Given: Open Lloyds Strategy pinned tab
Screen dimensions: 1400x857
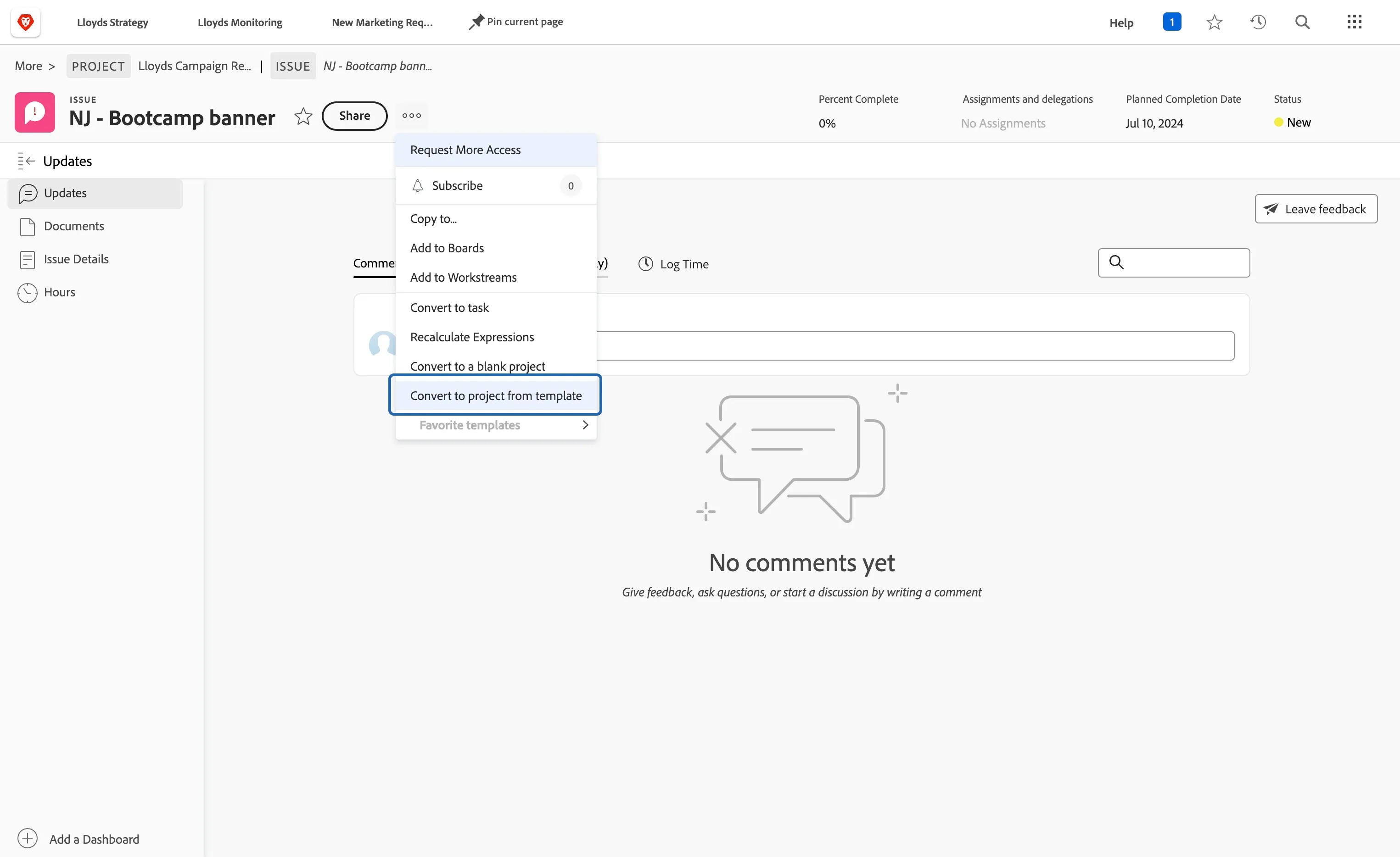Looking at the screenshot, I should click(112, 22).
